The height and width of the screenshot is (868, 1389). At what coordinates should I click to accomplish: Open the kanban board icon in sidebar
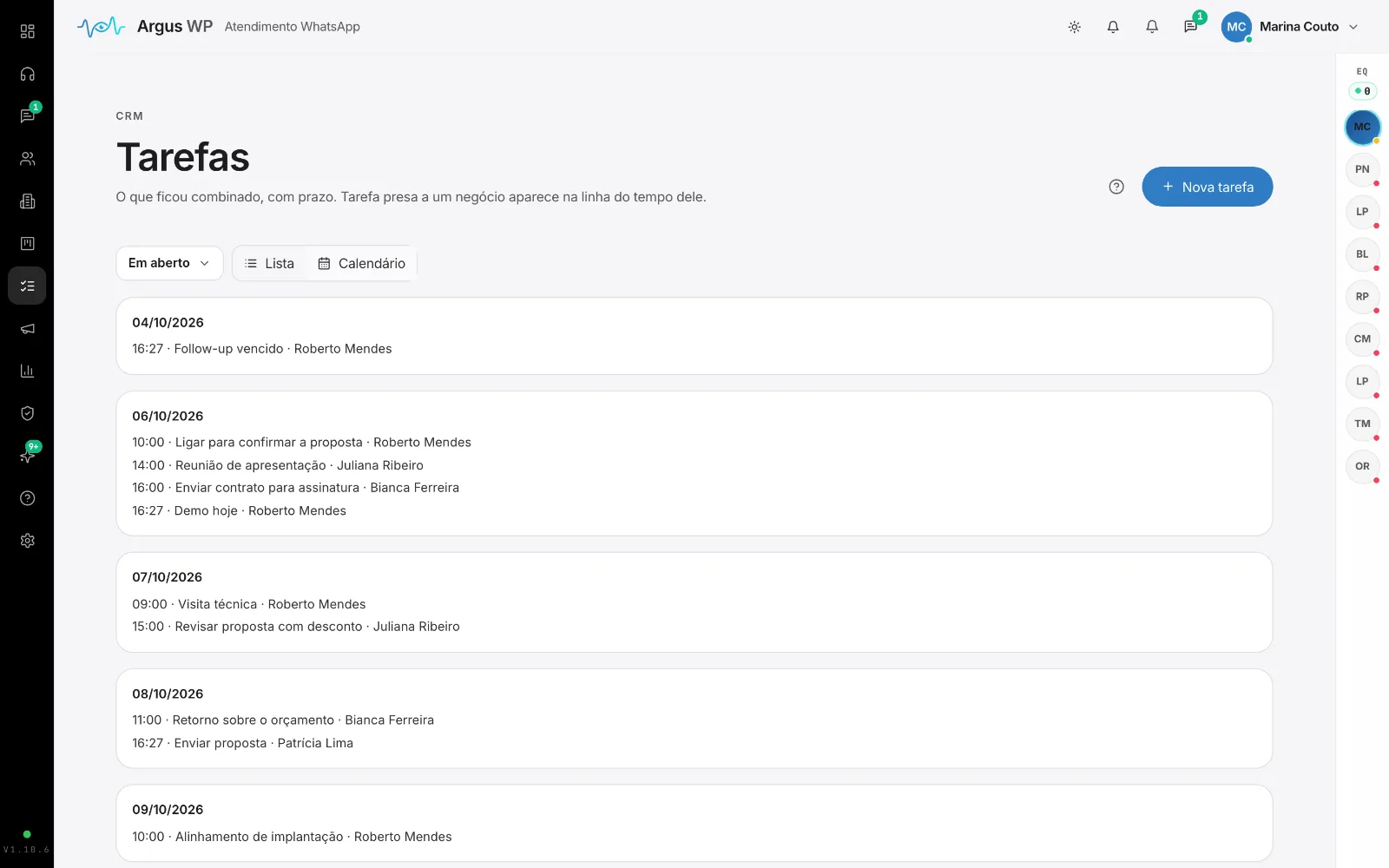click(x=27, y=243)
